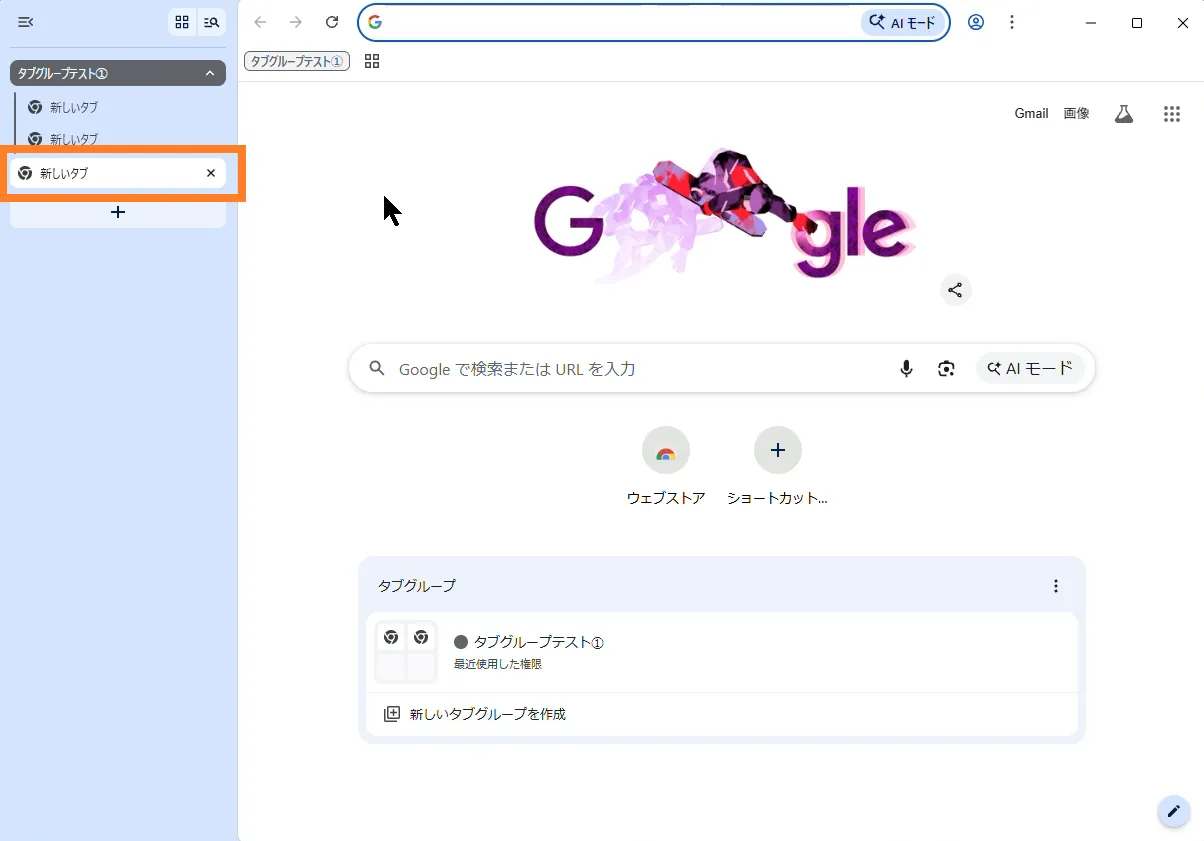Open タブグループテスト① chip in bookmarks bar
This screenshot has width=1204, height=841.
(x=297, y=61)
